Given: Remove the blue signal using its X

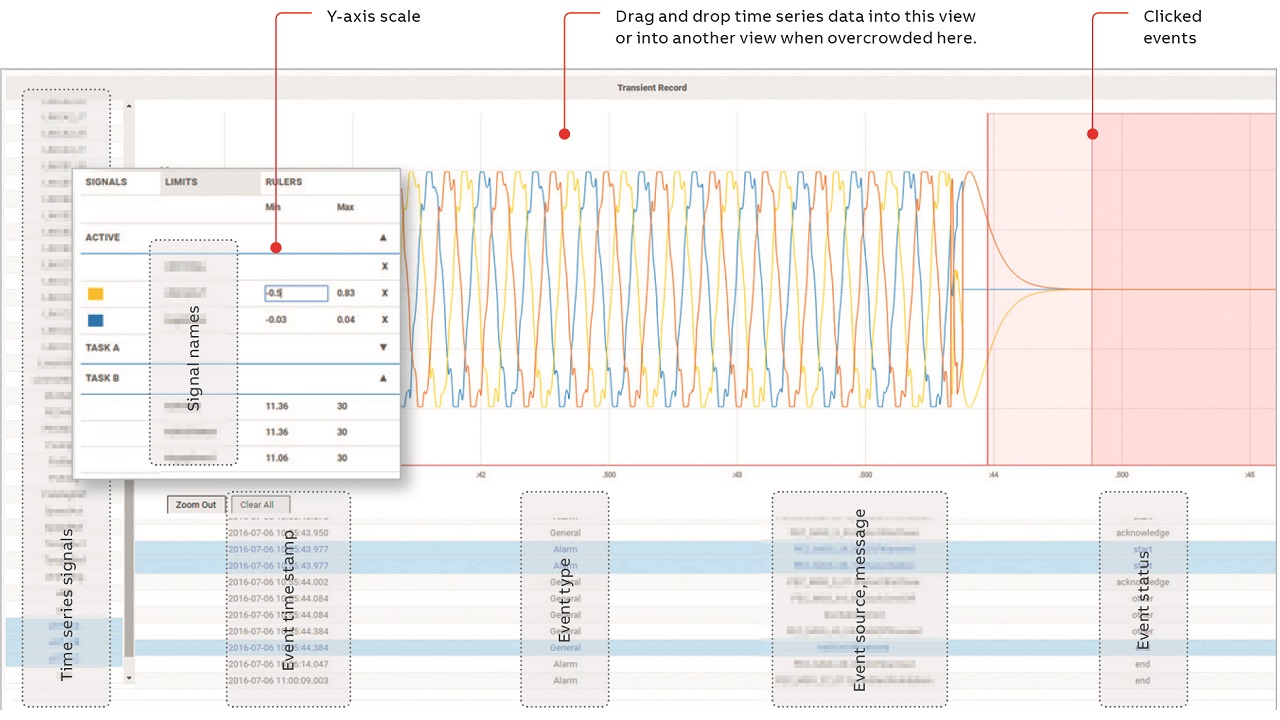Looking at the screenshot, I should point(384,320).
